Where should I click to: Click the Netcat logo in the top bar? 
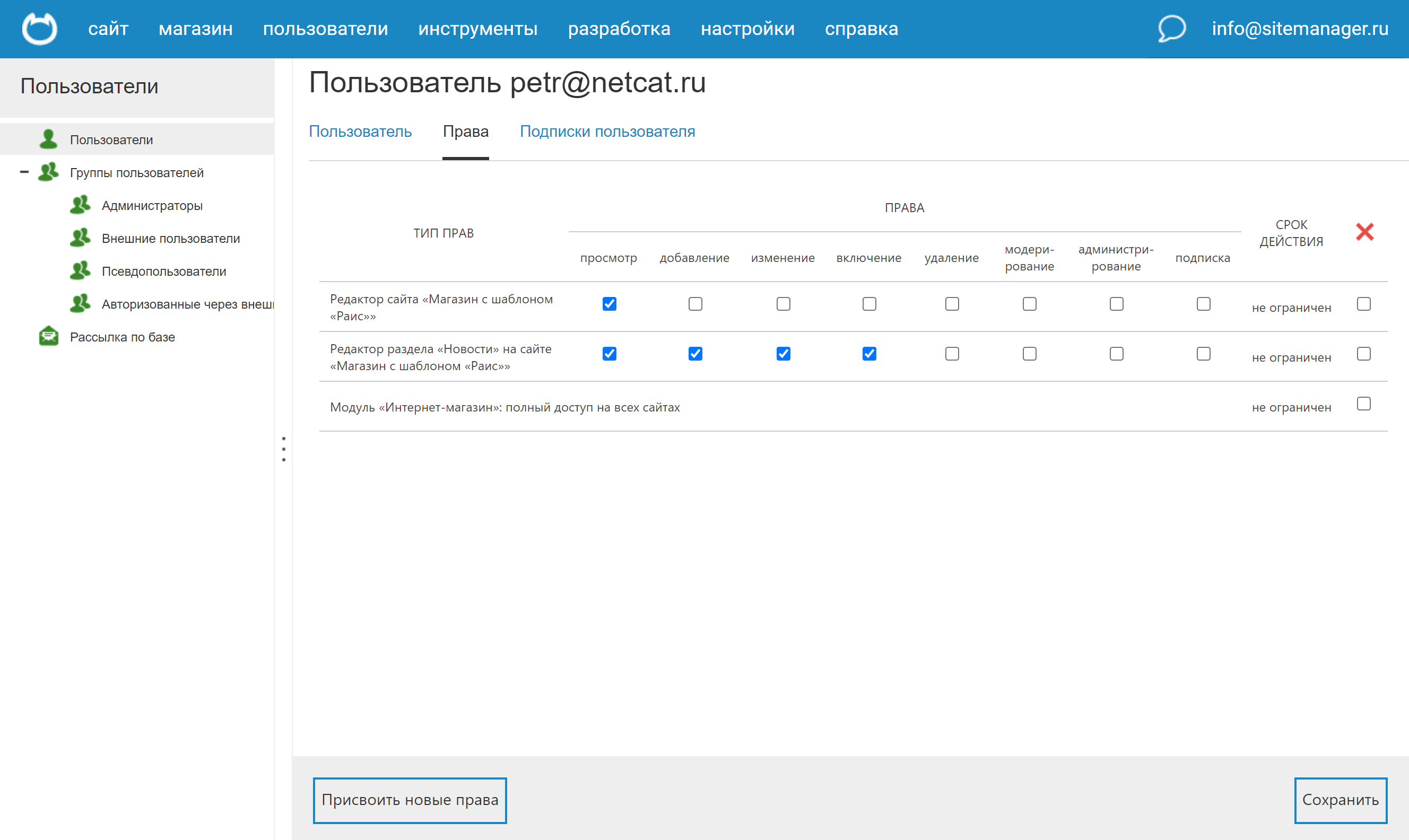pyautogui.click(x=39, y=28)
